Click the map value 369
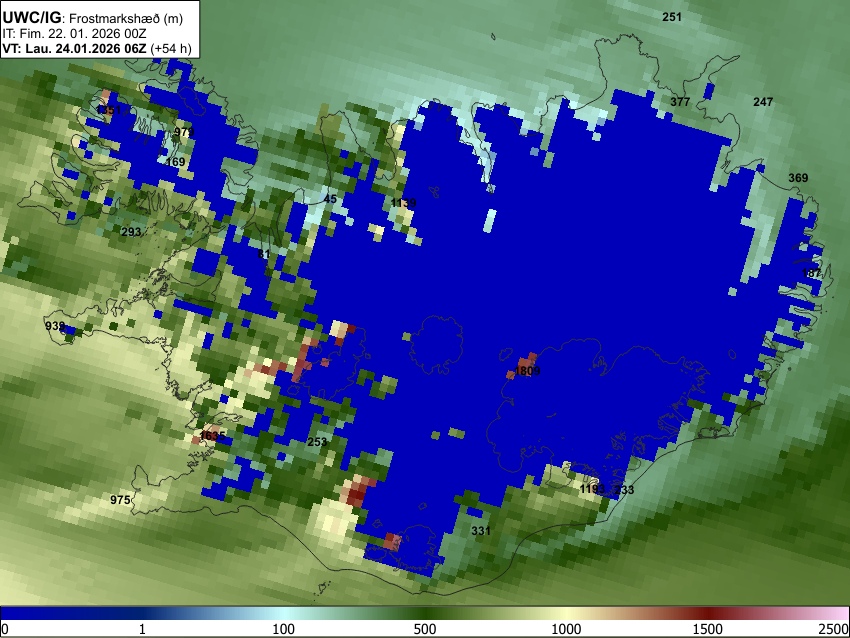The height and width of the screenshot is (638, 850). coord(798,178)
